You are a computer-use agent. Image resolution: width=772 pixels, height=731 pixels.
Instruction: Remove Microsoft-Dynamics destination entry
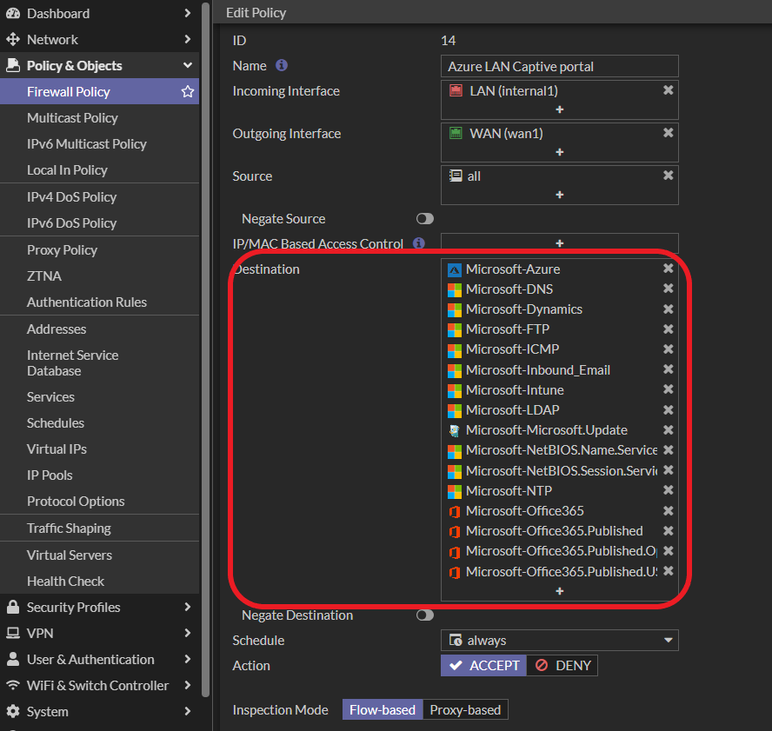click(668, 309)
